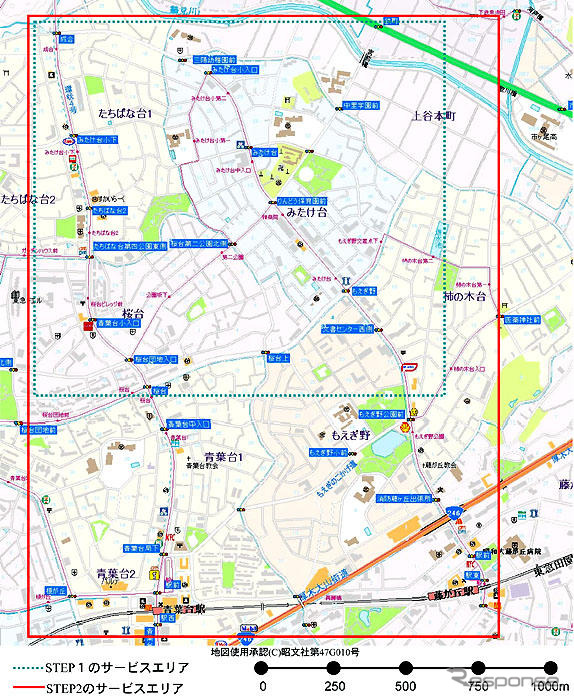Click the たちばな台1 district label

pos(125,114)
